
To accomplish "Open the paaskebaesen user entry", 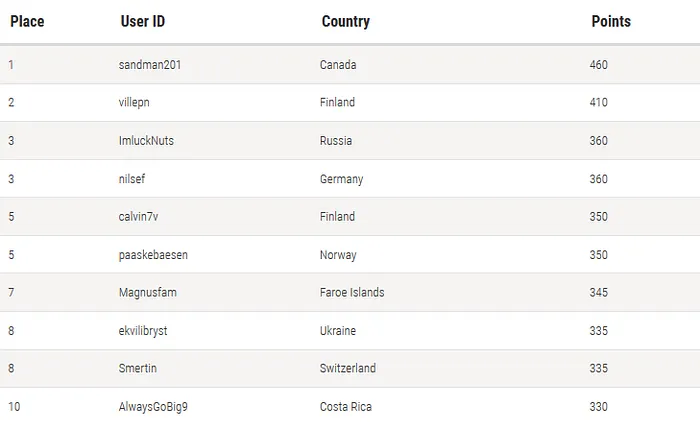I will (x=153, y=255).
